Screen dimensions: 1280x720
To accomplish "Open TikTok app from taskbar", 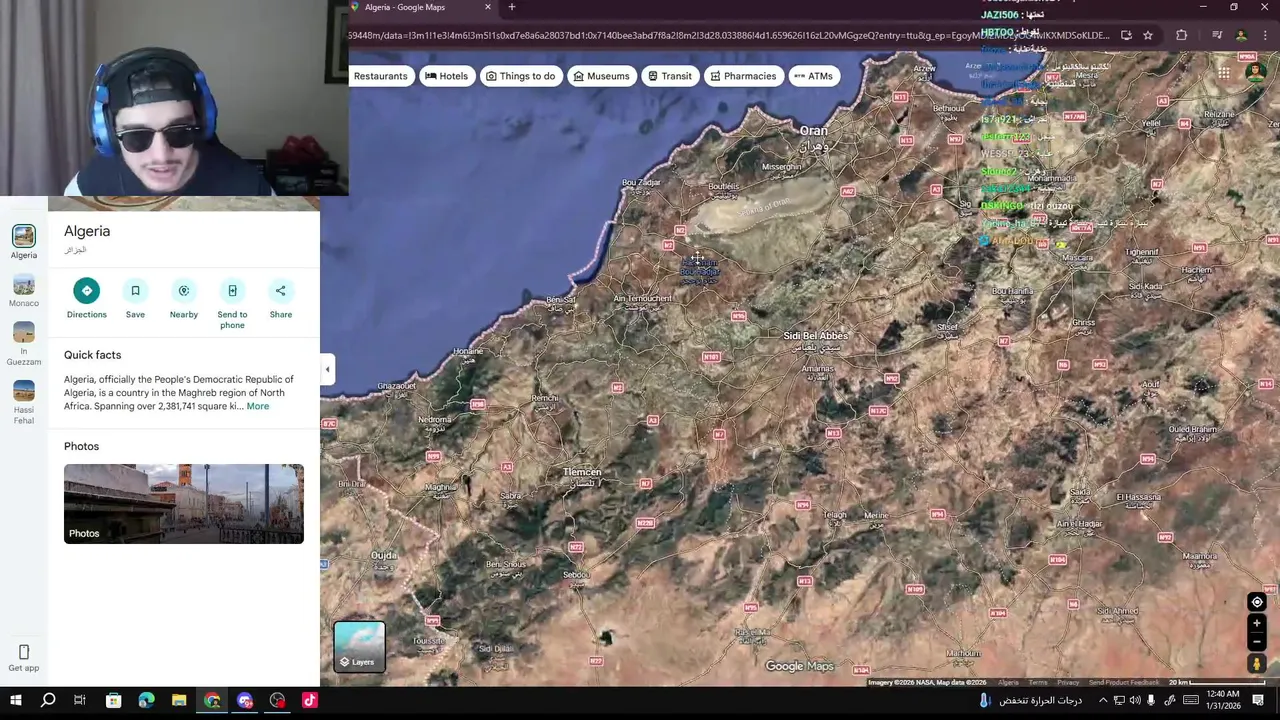I will tap(310, 700).
